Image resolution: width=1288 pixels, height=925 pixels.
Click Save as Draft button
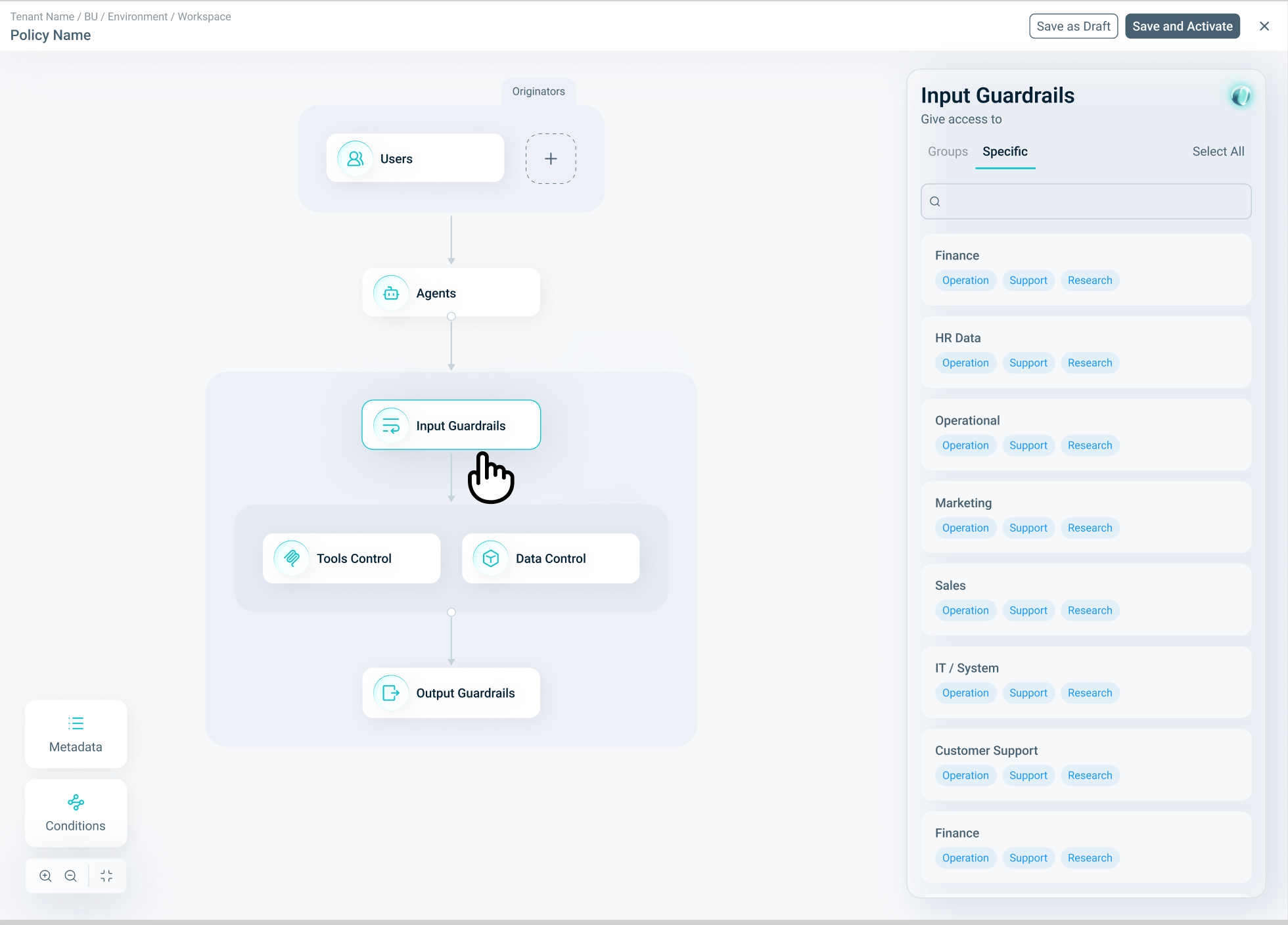click(x=1073, y=26)
